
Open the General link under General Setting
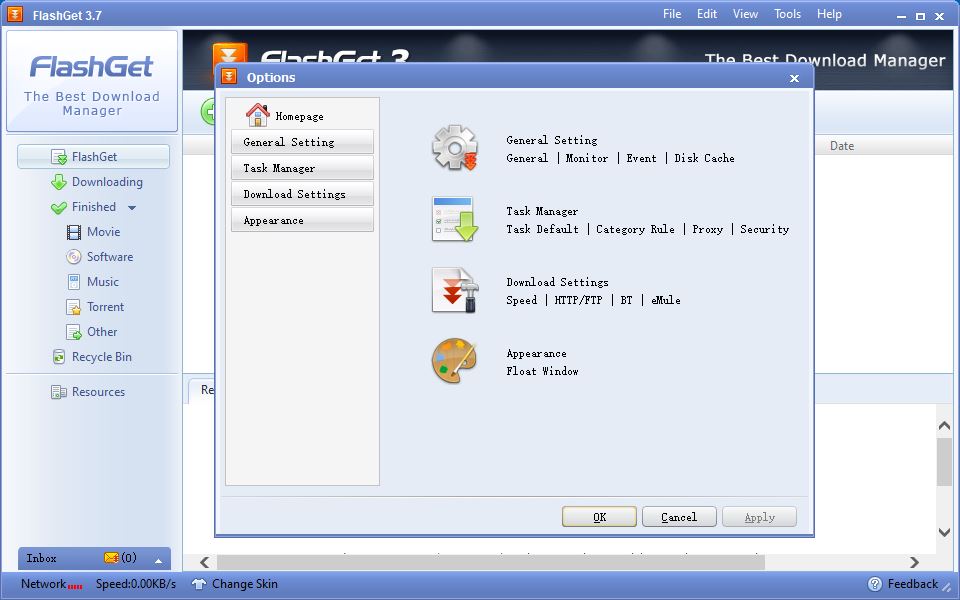pyautogui.click(x=527, y=159)
